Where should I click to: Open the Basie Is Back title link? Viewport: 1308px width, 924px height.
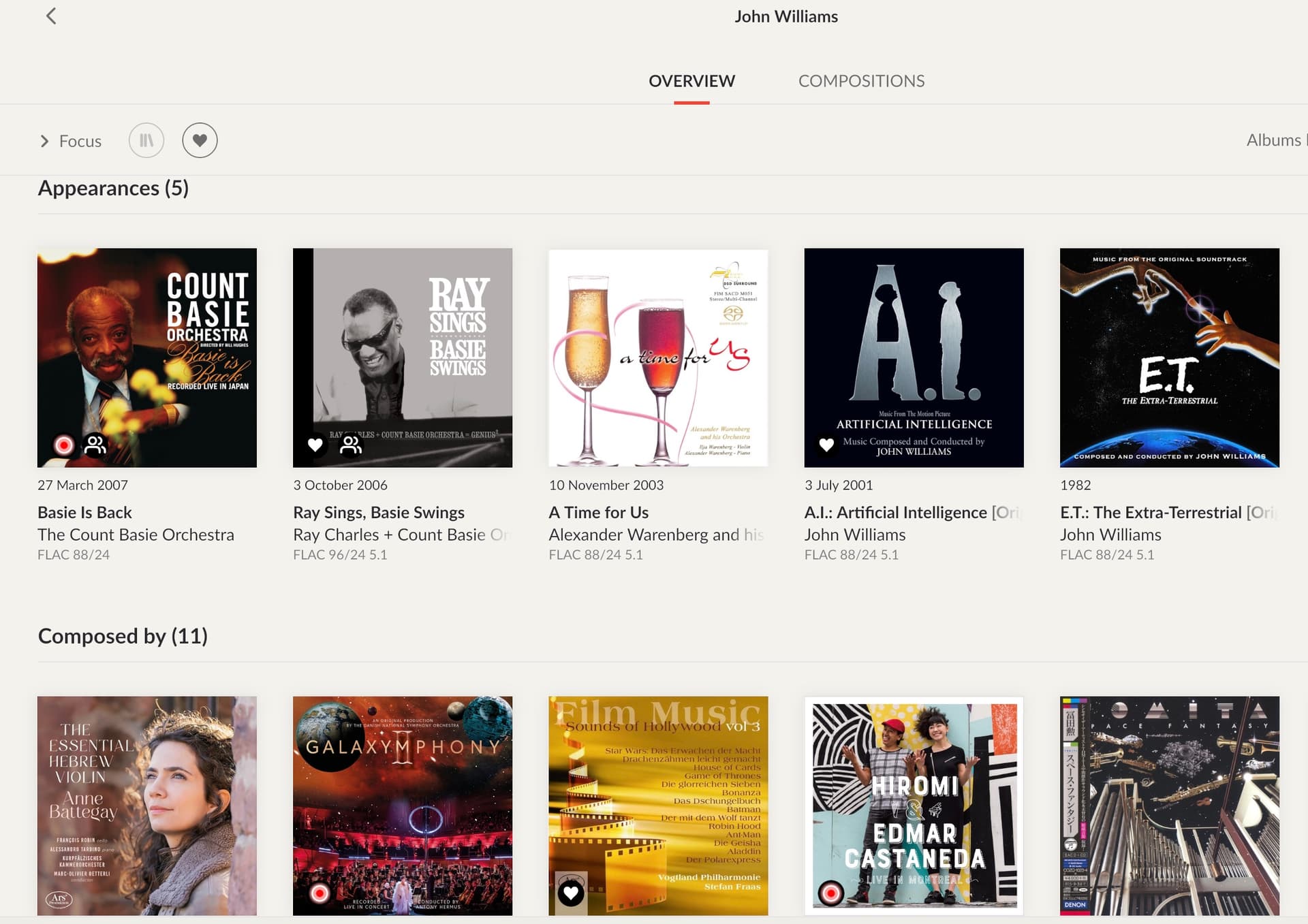tap(84, 512)
